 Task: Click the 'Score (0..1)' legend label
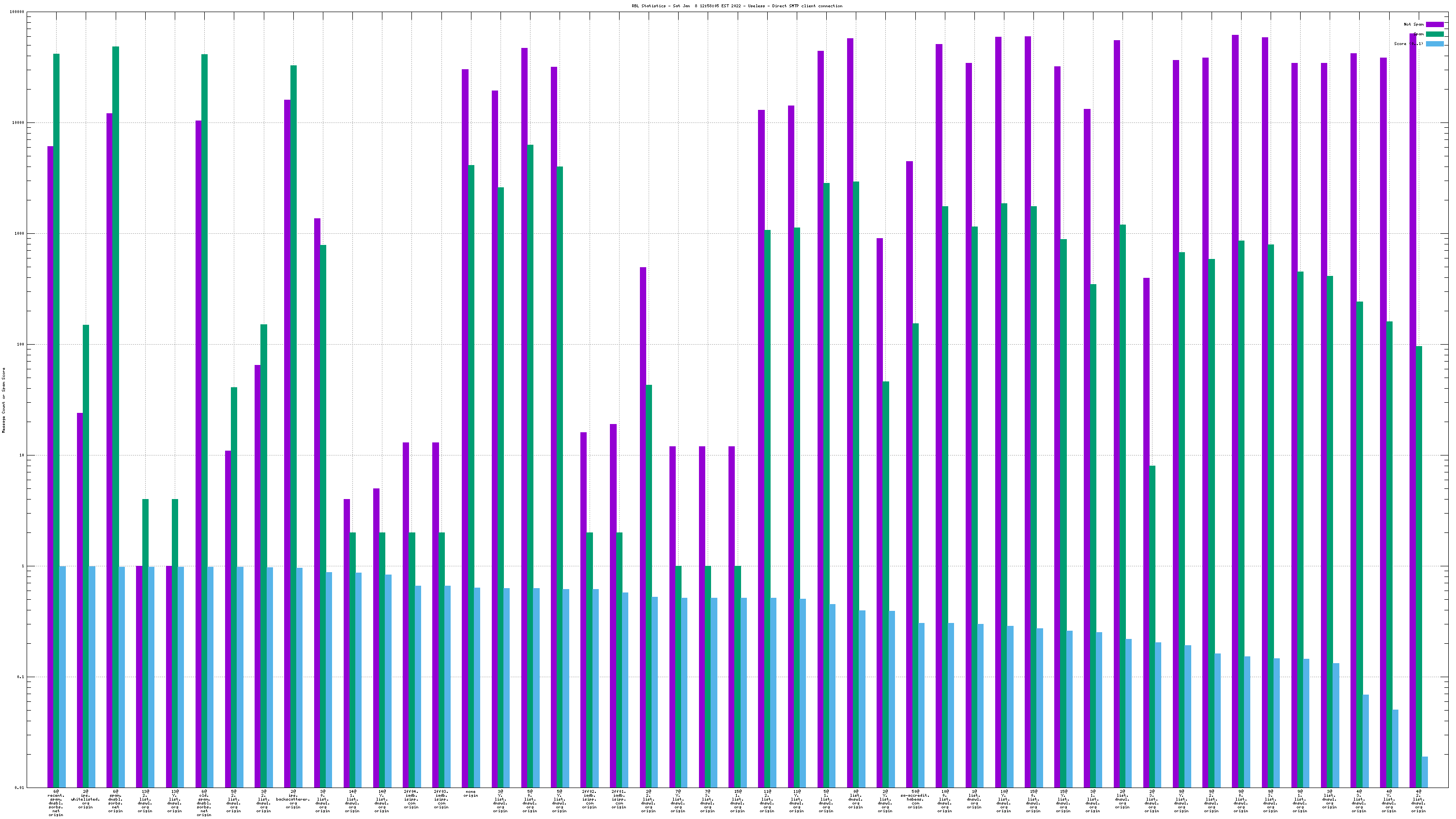click(1409, 44)
